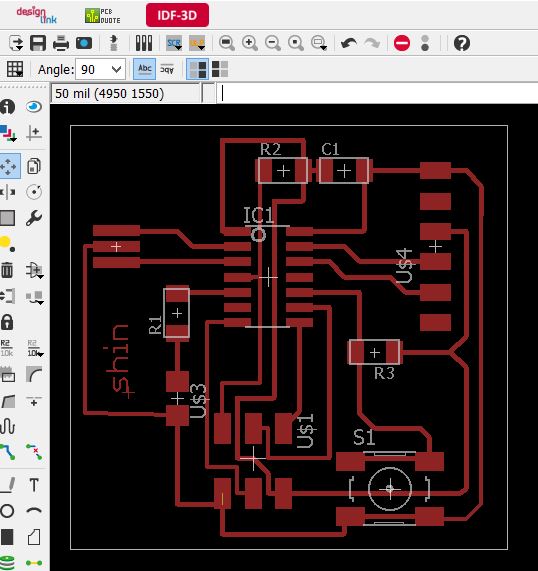The height and width of the screenshot is (571, 538).
Task: Select the Meander tool
Action: pyautogui.click(x=7, y=426)
